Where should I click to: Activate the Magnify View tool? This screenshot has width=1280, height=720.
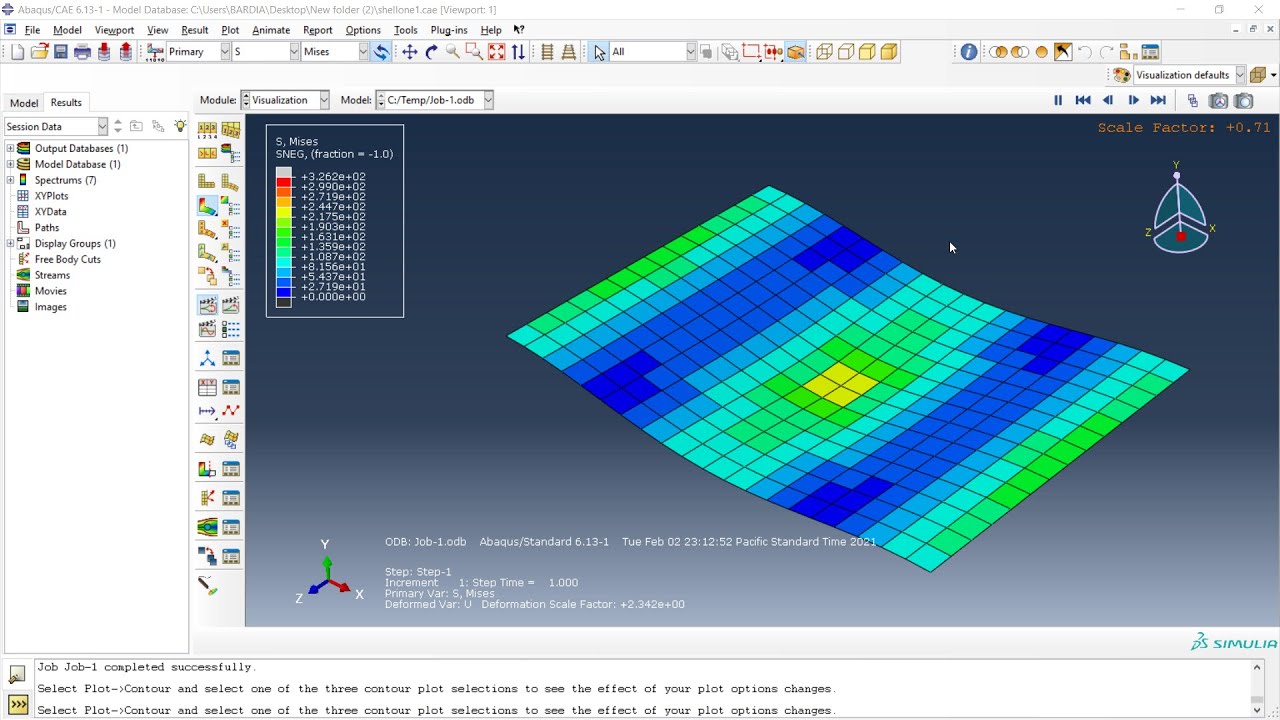coord(453,52)
